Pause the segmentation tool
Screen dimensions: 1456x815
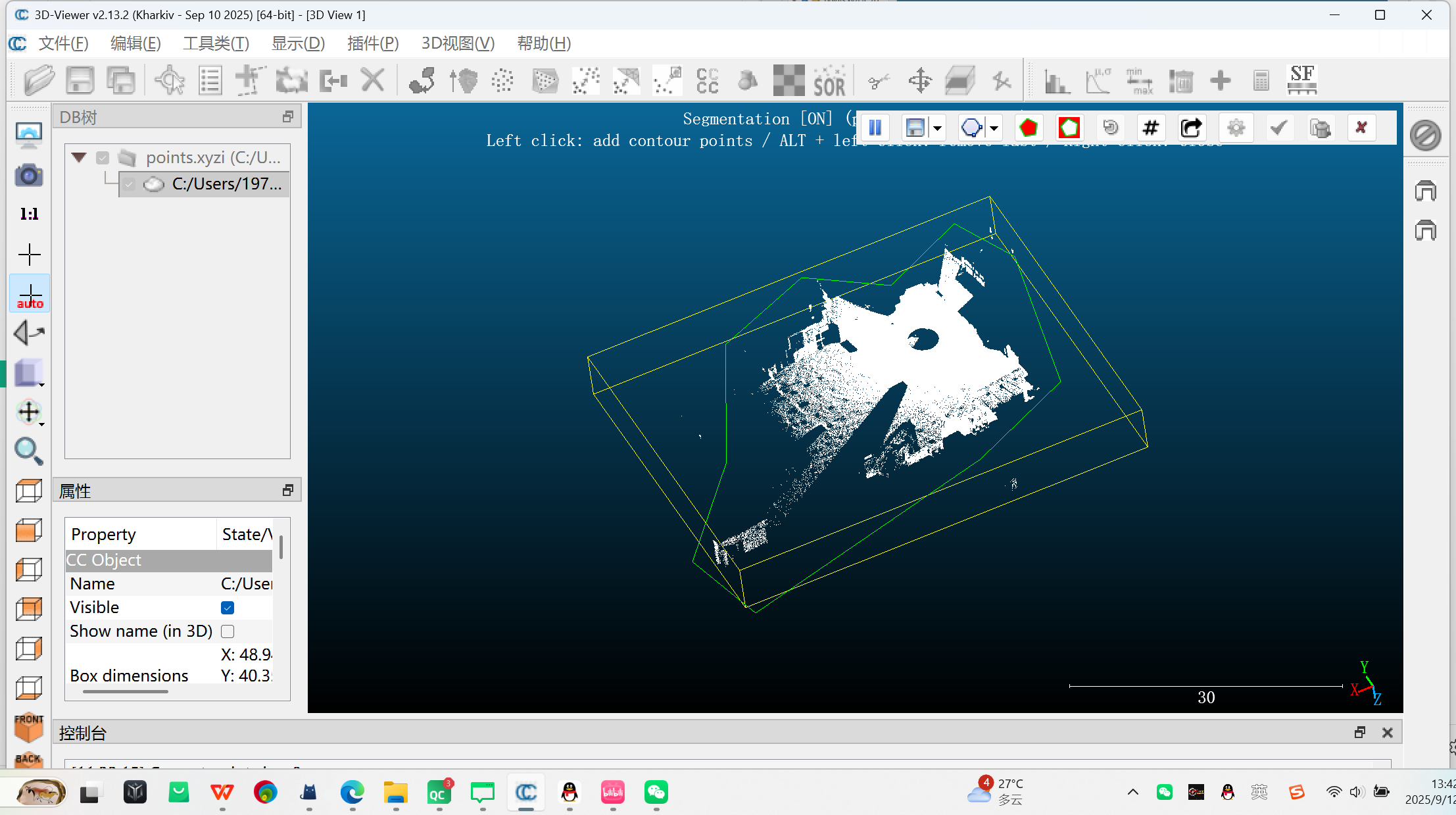[875, 128]
